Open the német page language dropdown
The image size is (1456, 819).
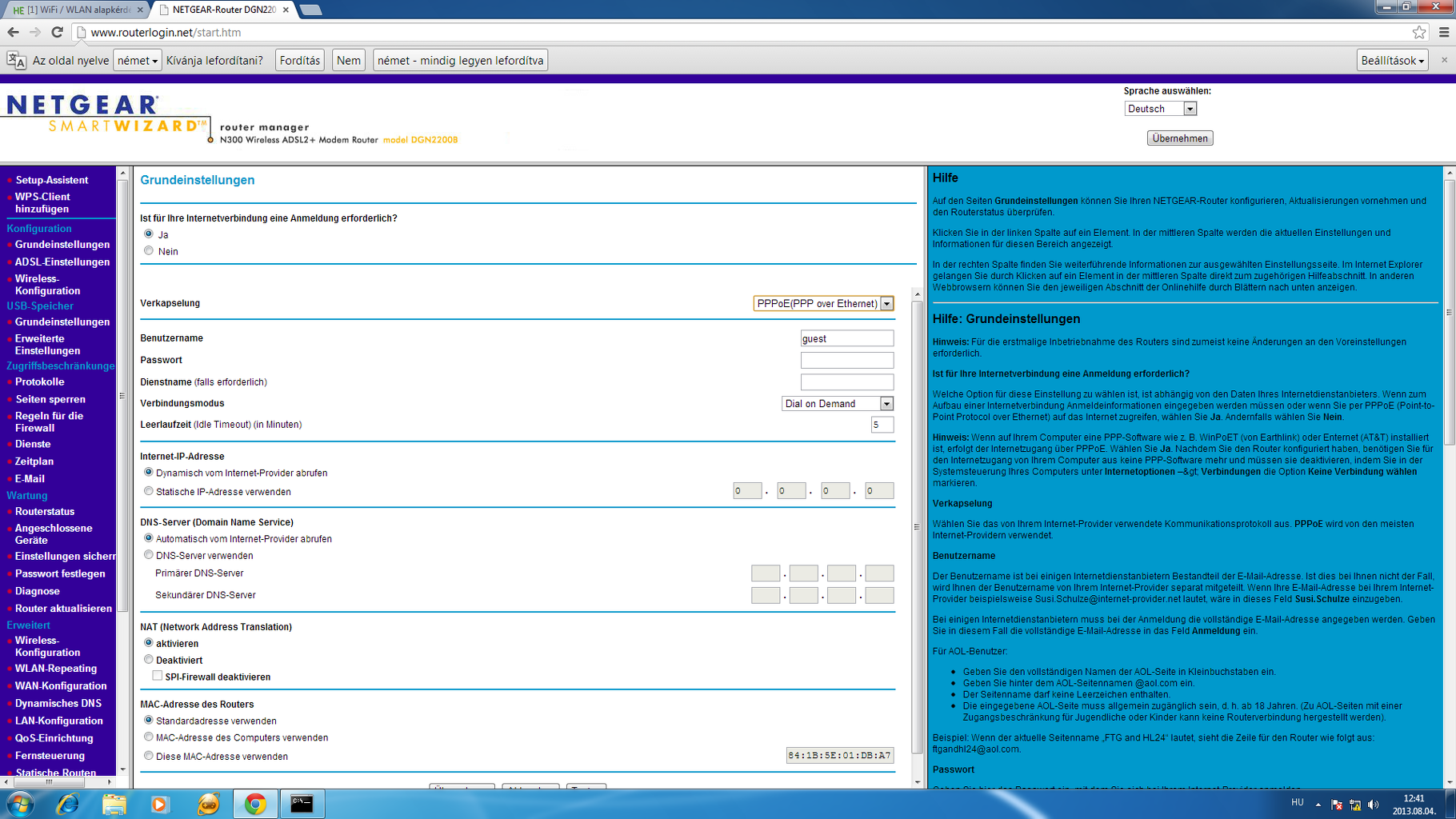[138, 60]
